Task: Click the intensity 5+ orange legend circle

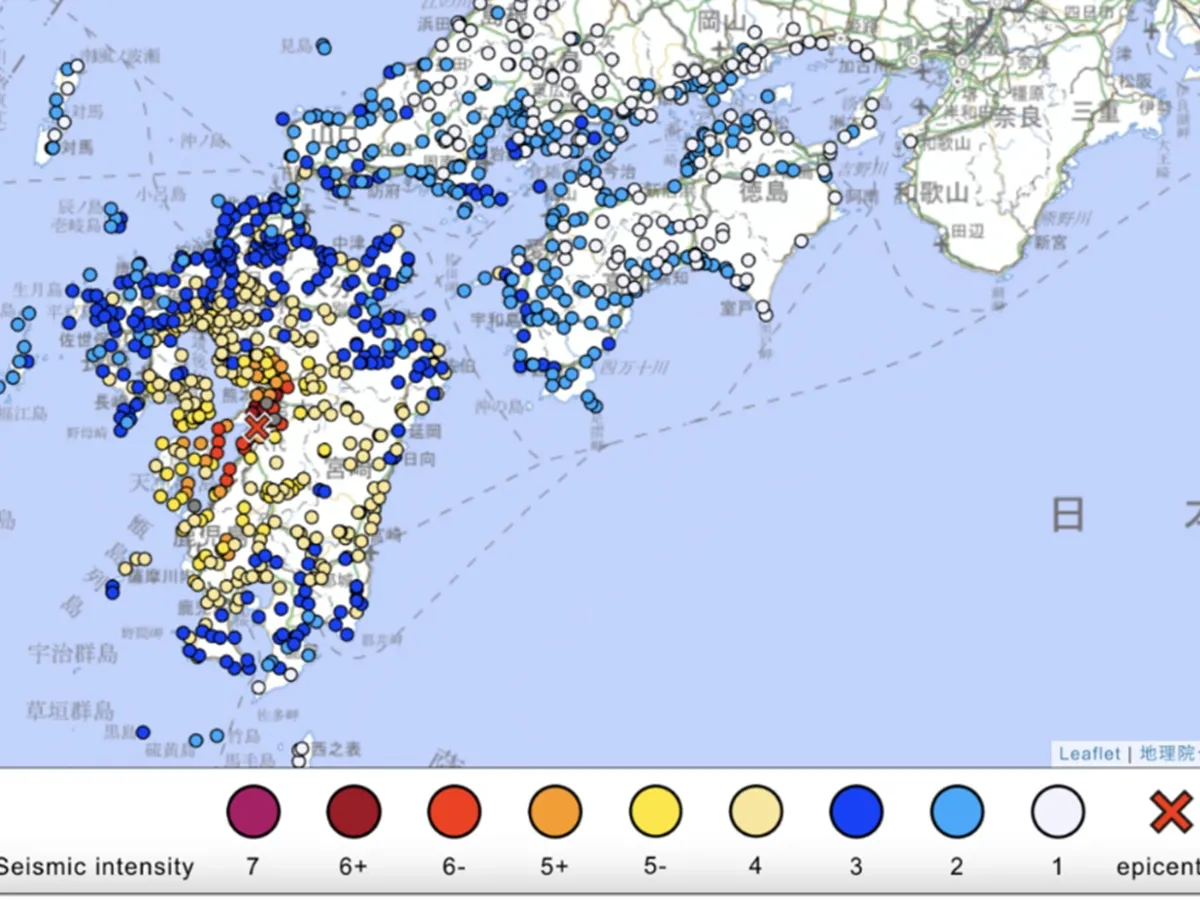Action: point(555,811)
